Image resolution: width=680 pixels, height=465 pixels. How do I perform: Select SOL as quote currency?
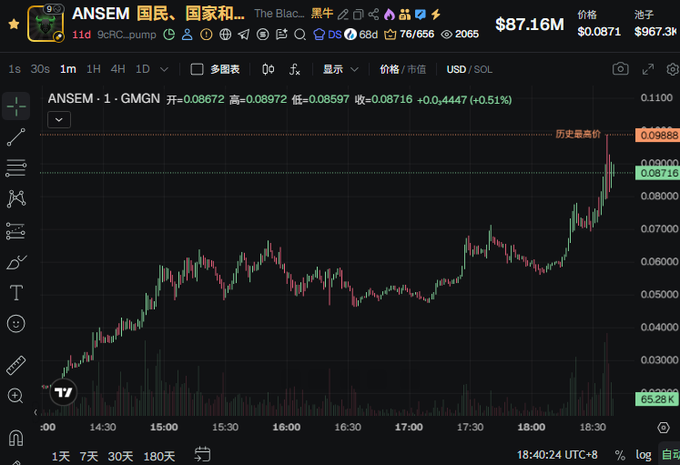483,69
